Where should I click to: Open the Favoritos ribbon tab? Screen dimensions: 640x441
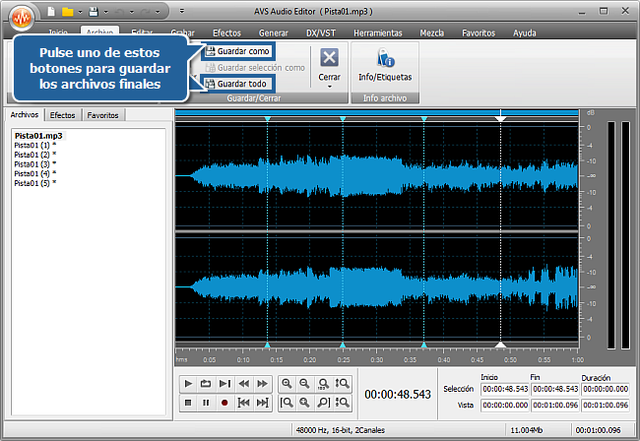click(478, 33)
